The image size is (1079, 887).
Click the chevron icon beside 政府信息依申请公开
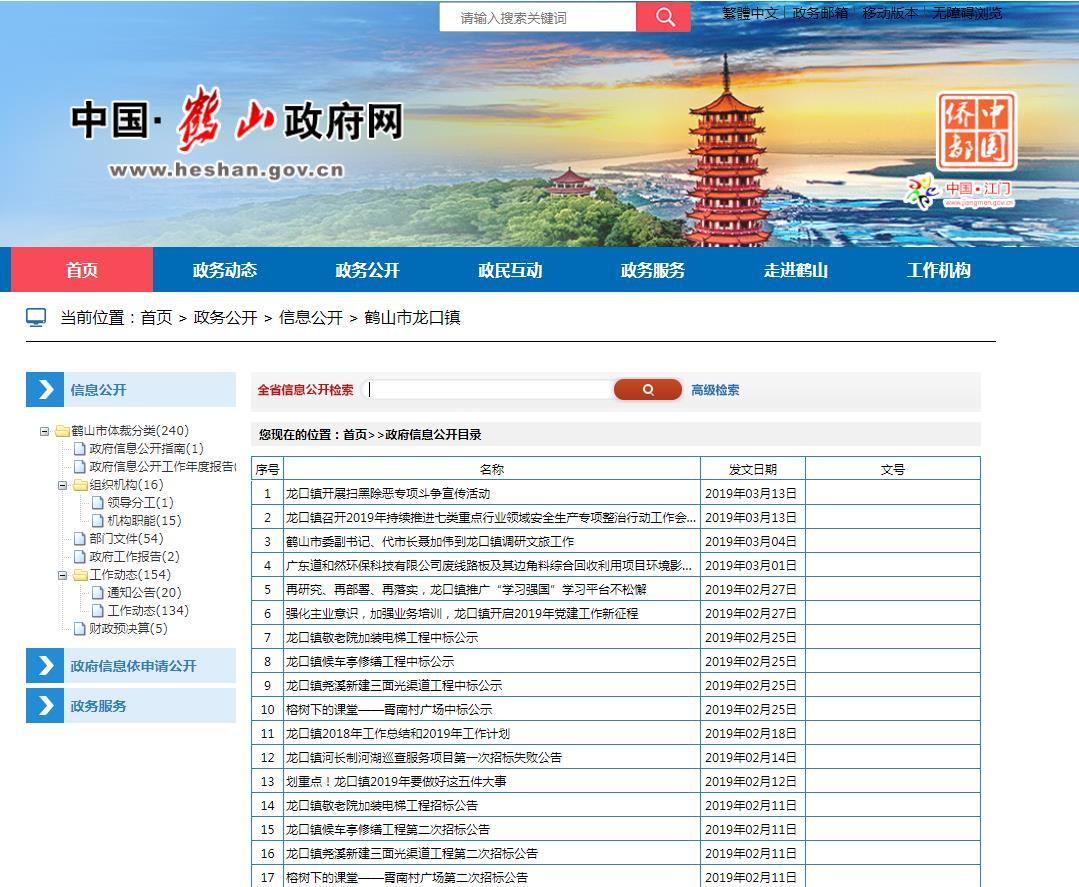pyautogui.click(x=45, y=666)
